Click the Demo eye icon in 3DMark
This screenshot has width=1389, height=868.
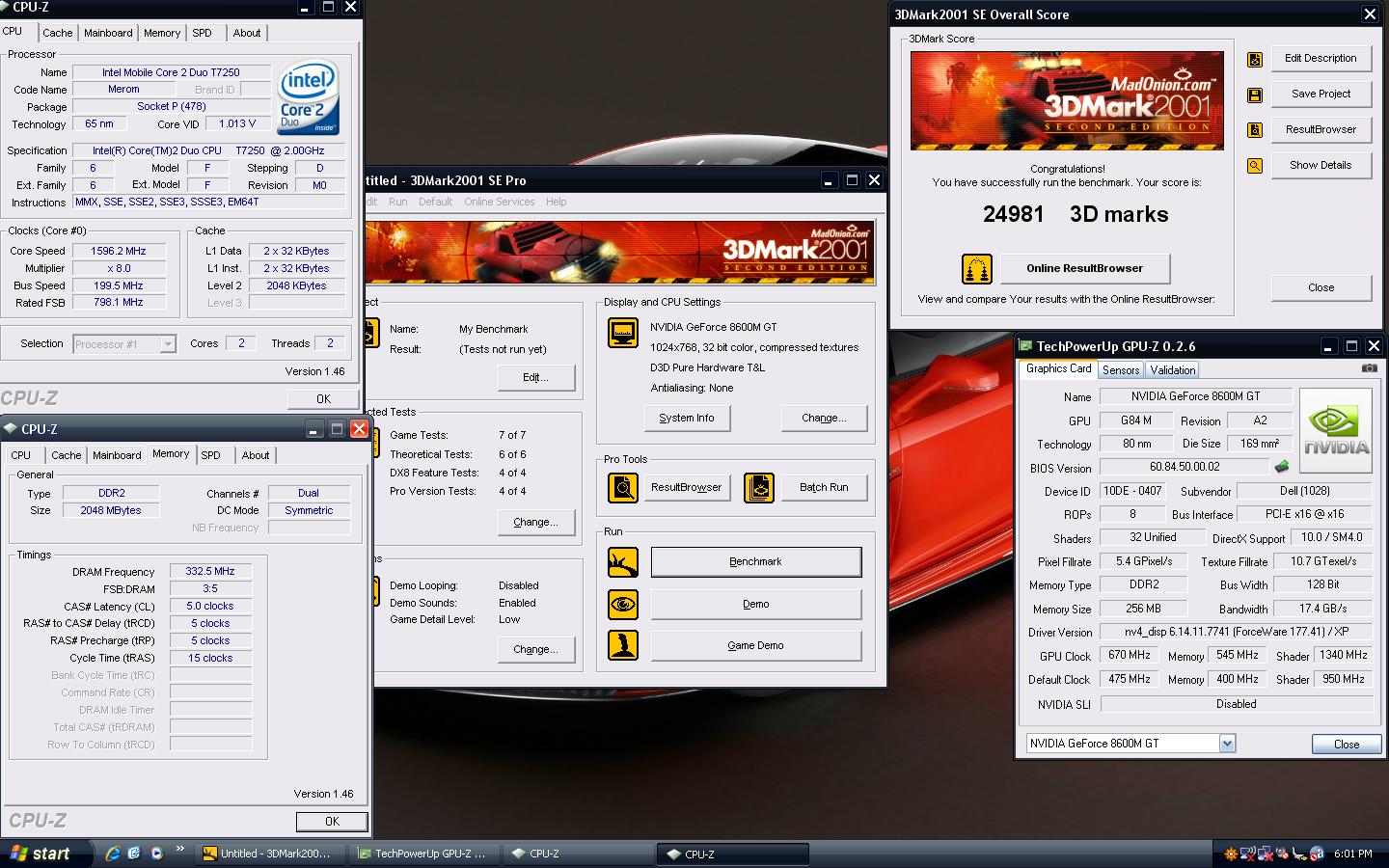coord(622,605)
